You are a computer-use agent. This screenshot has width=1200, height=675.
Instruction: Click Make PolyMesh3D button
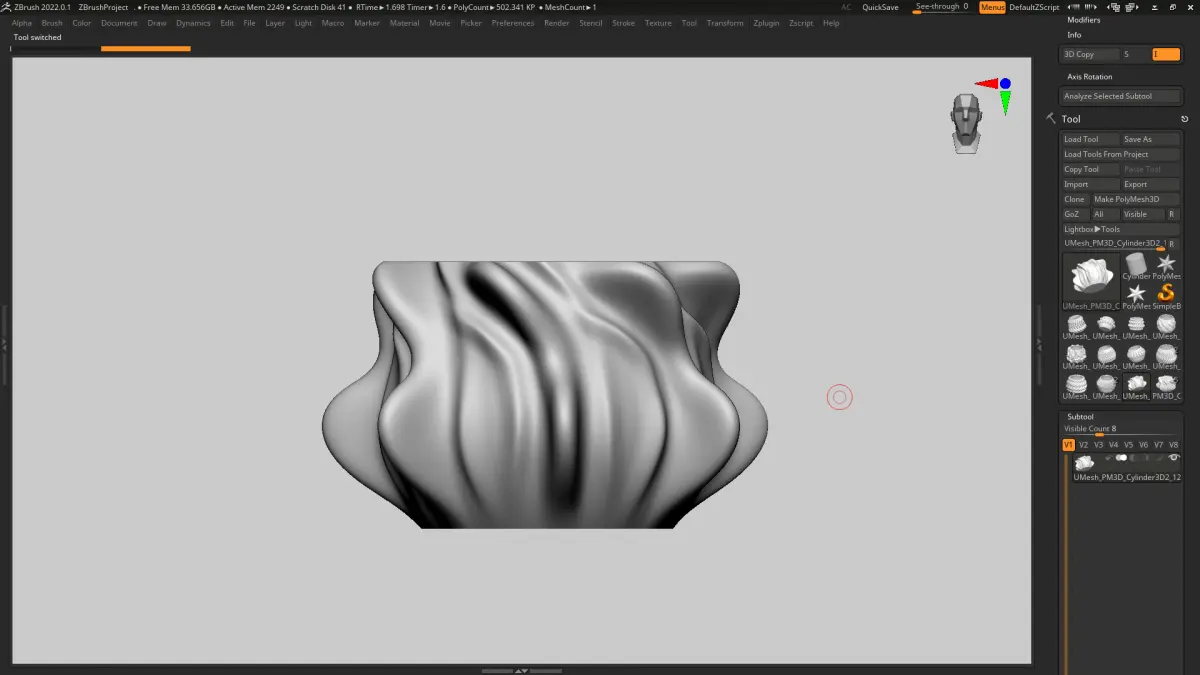pyautogui.click(x=1136, y=199)
